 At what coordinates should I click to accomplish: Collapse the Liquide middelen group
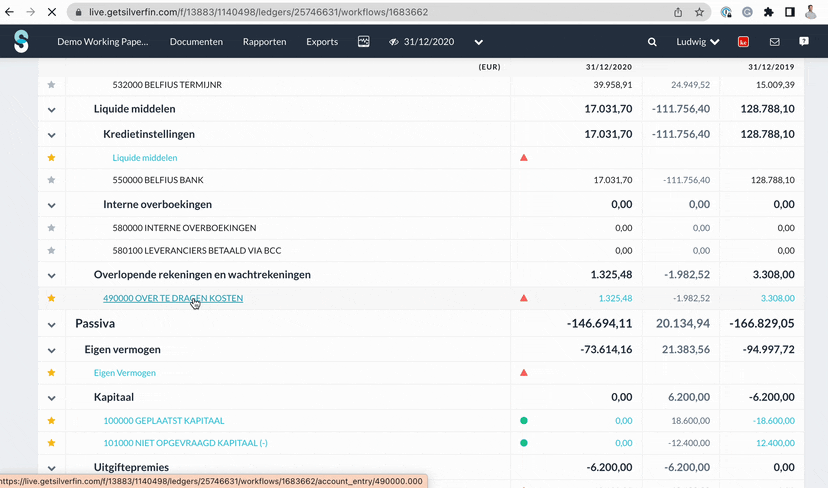pyautogui.click(x=51, y=110)
